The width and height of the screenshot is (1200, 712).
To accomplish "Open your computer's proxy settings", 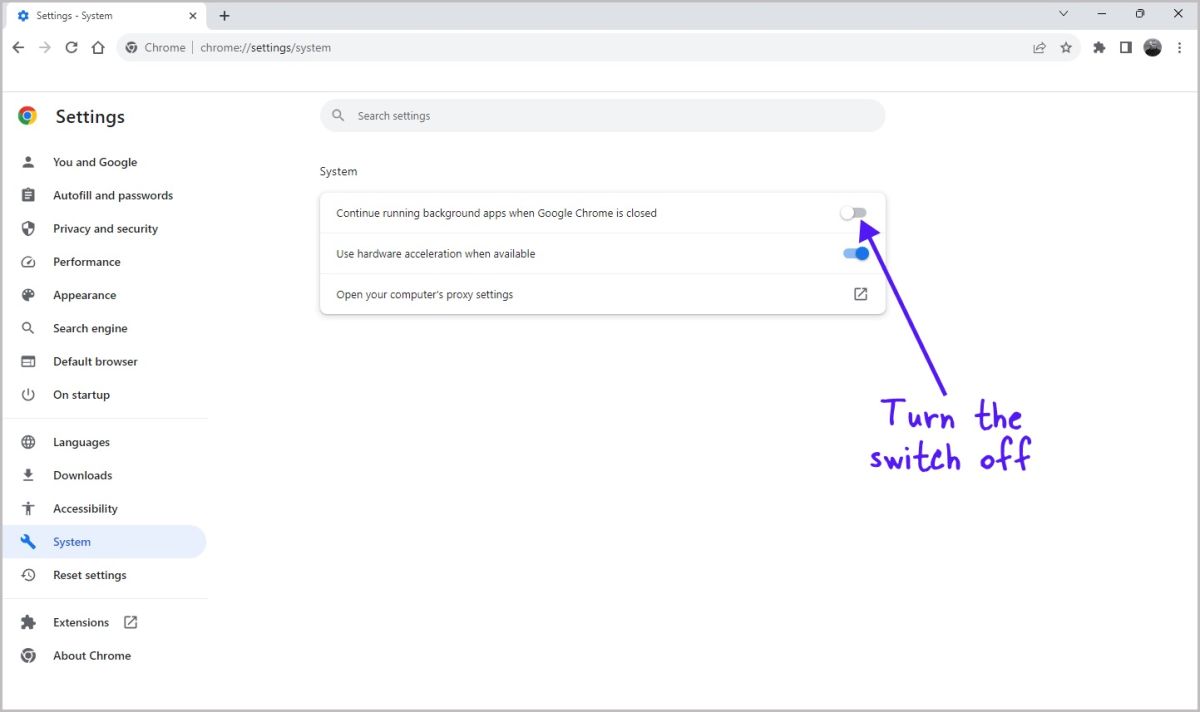I will [860, 294].
